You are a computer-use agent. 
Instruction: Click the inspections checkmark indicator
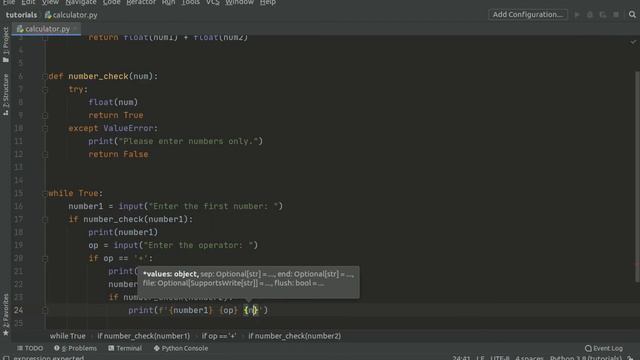click(633, 42)
